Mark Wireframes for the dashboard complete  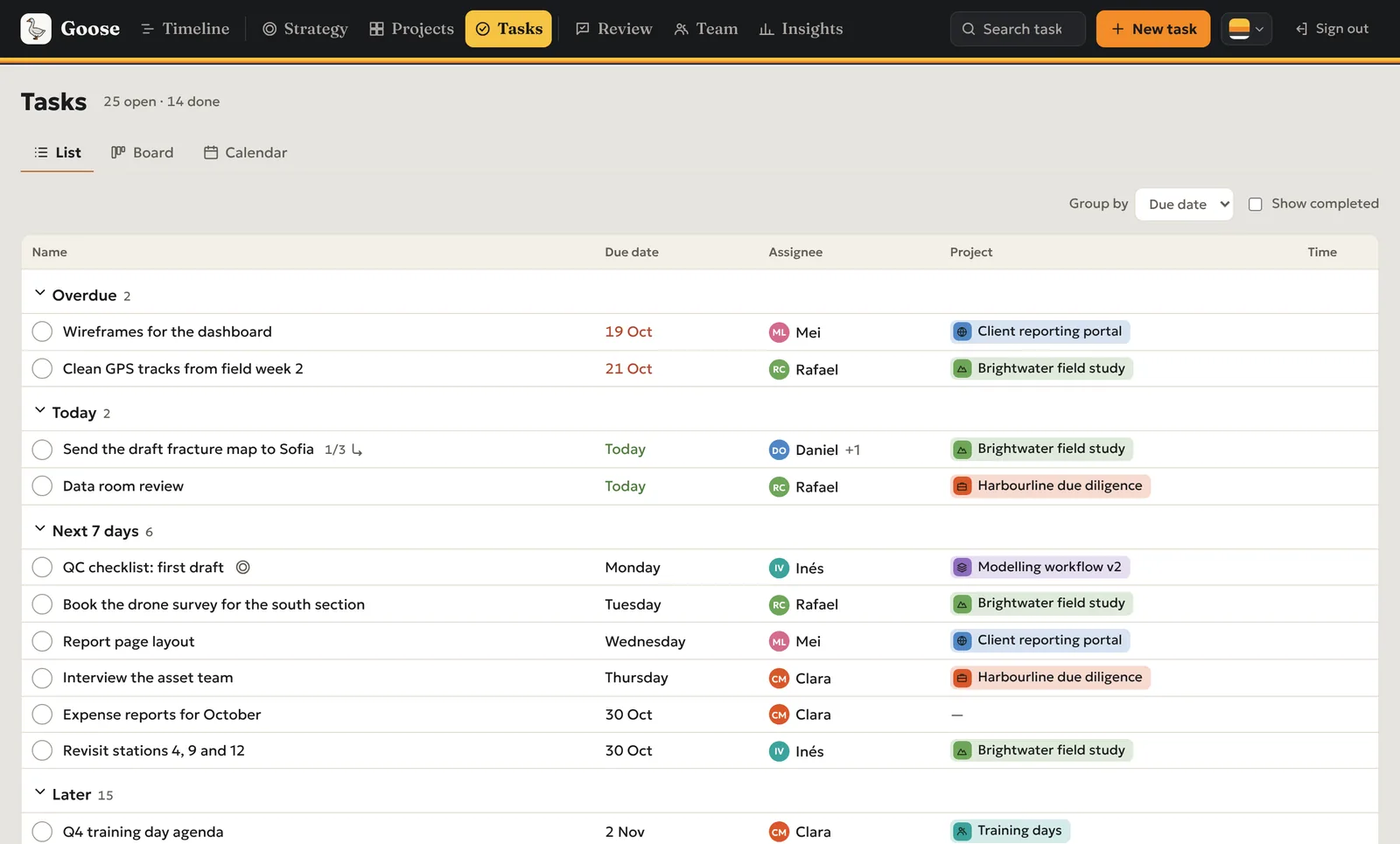coord(42,331)
